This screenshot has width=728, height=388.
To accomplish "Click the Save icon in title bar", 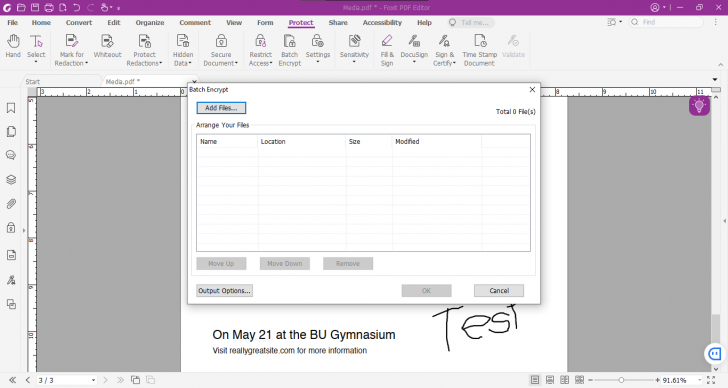I will tap(35, 7).
